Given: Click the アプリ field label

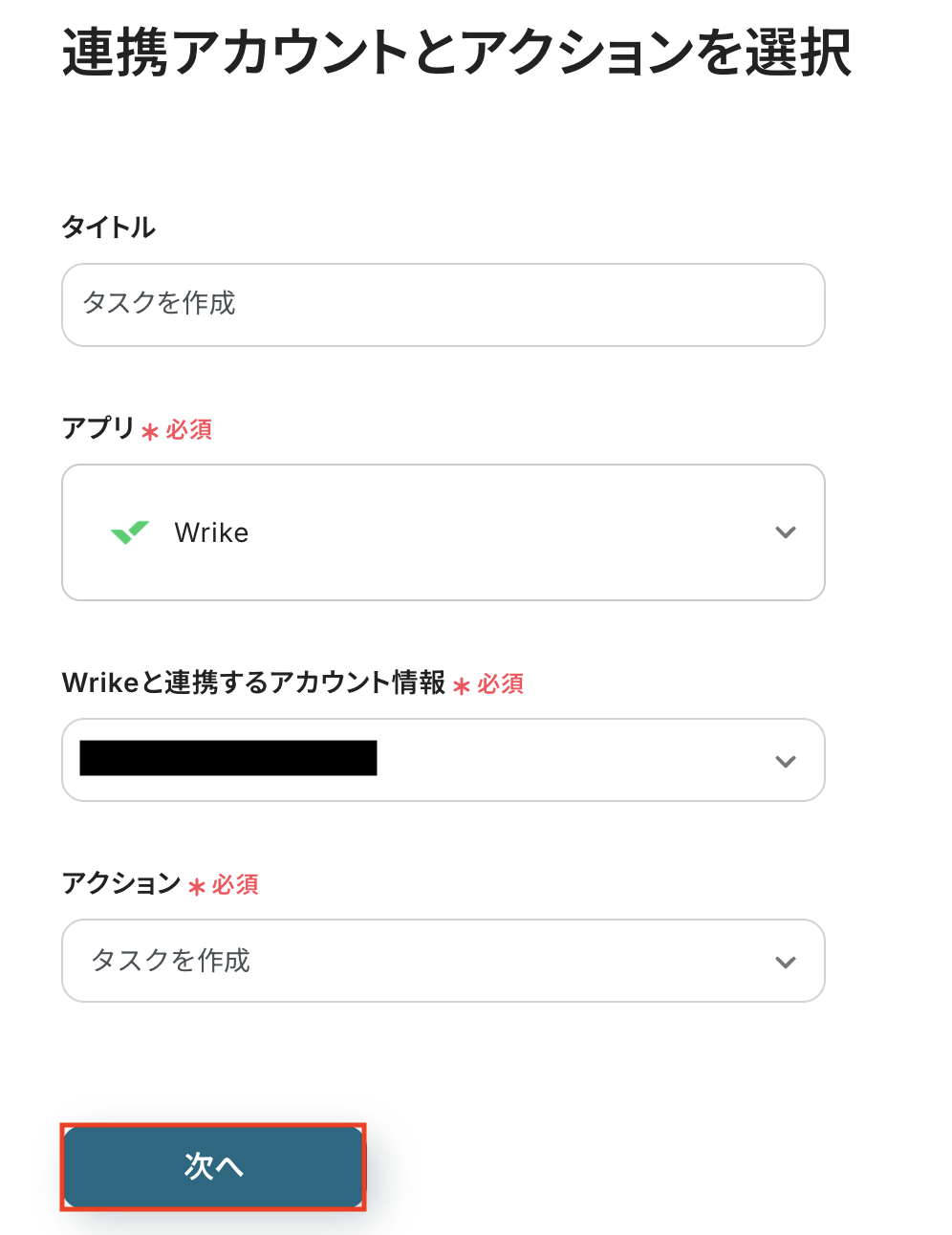Looking at the screenshot, I should 97,427.
